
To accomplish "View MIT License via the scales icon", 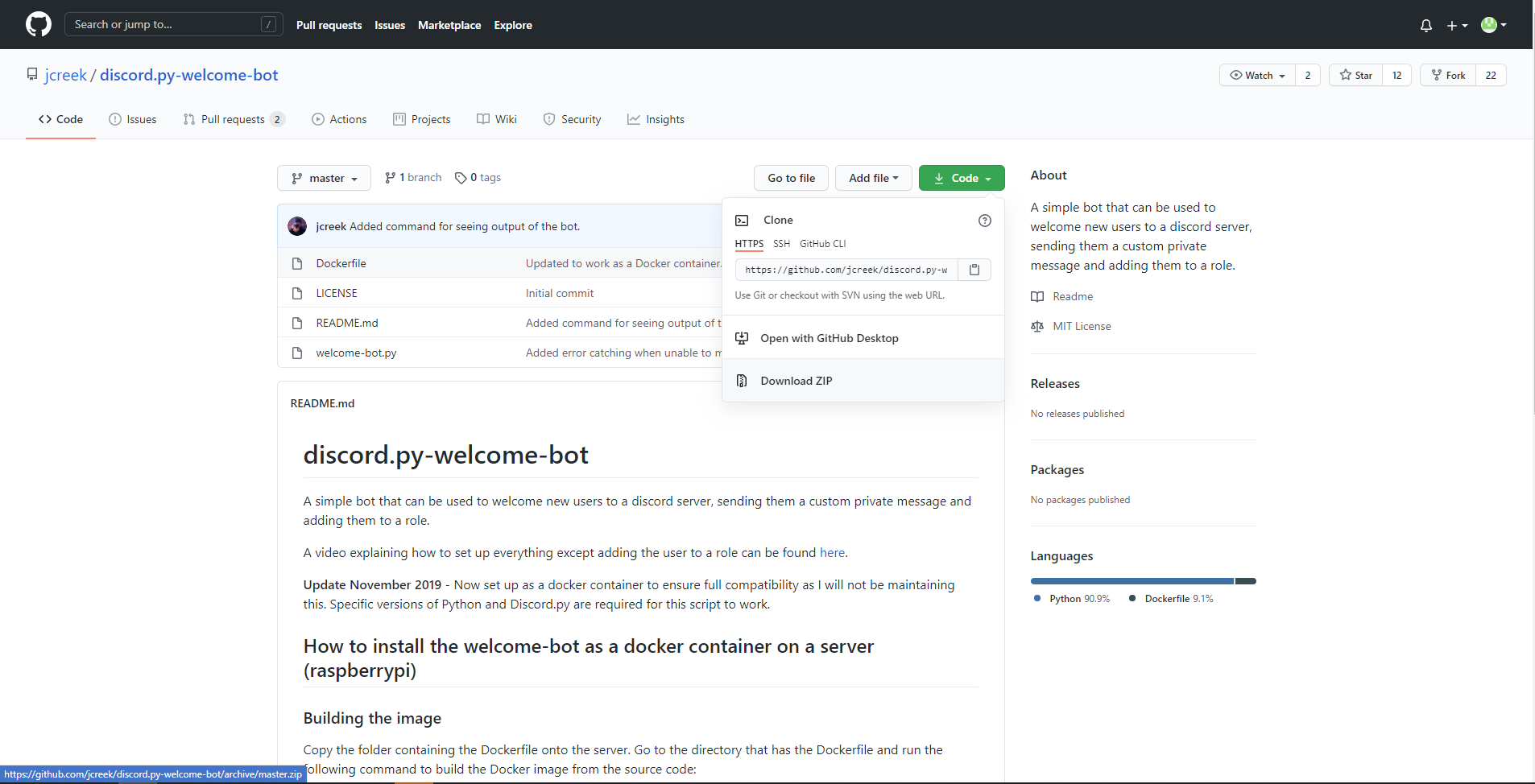I will pos(1036,326).
